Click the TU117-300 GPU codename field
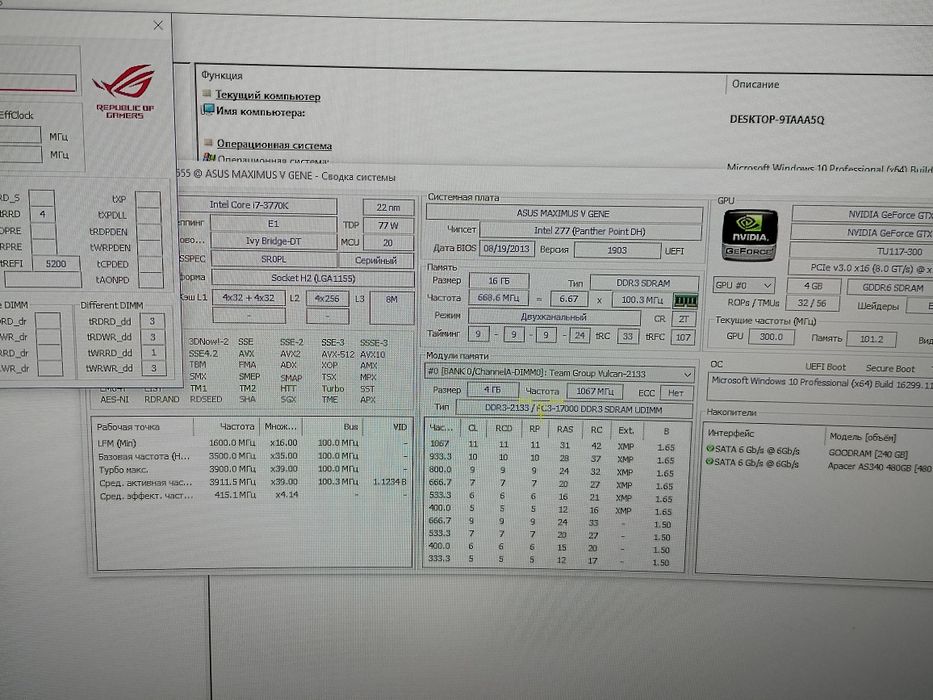Viewport: 933px width, 700px height. click(861, 251)
